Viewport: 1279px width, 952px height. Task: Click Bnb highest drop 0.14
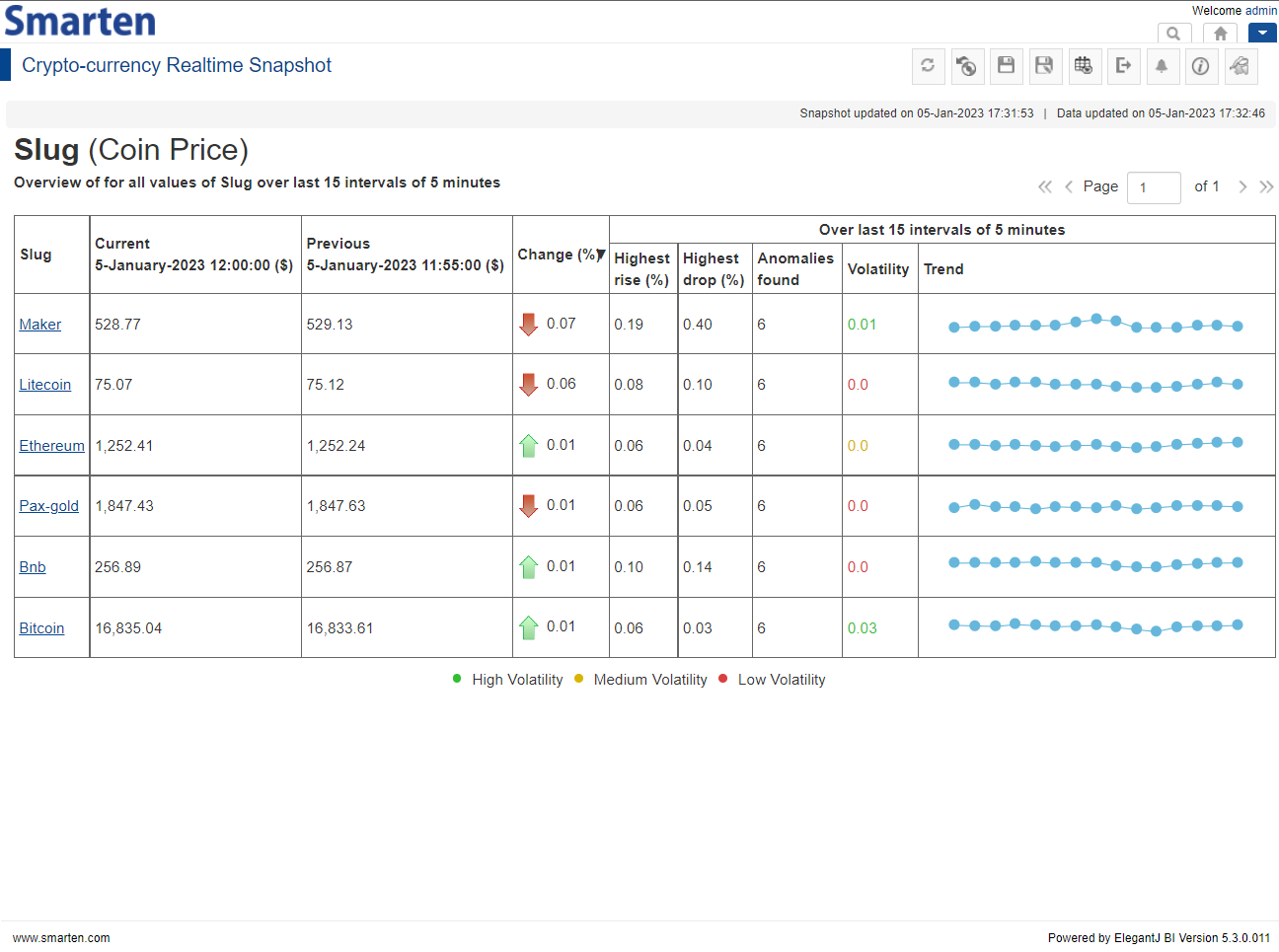tap(698, 567)
